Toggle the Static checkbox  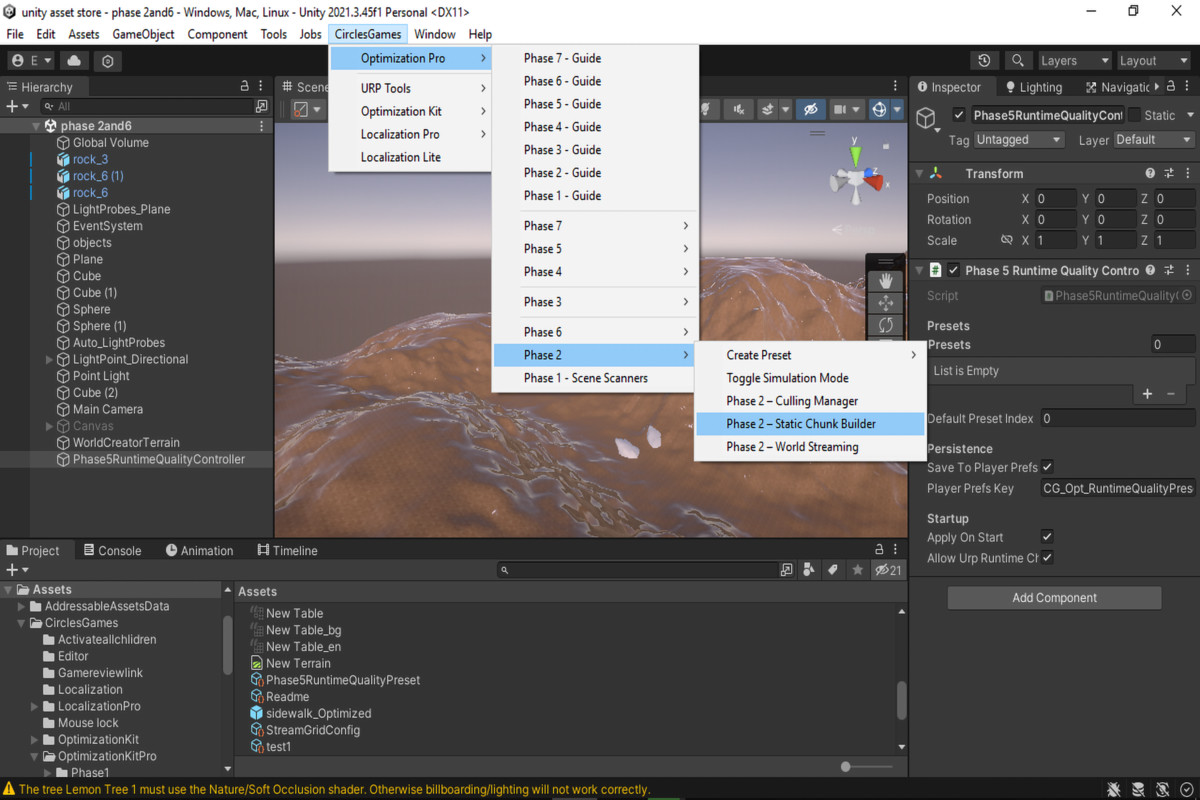tap(1134, 116)
